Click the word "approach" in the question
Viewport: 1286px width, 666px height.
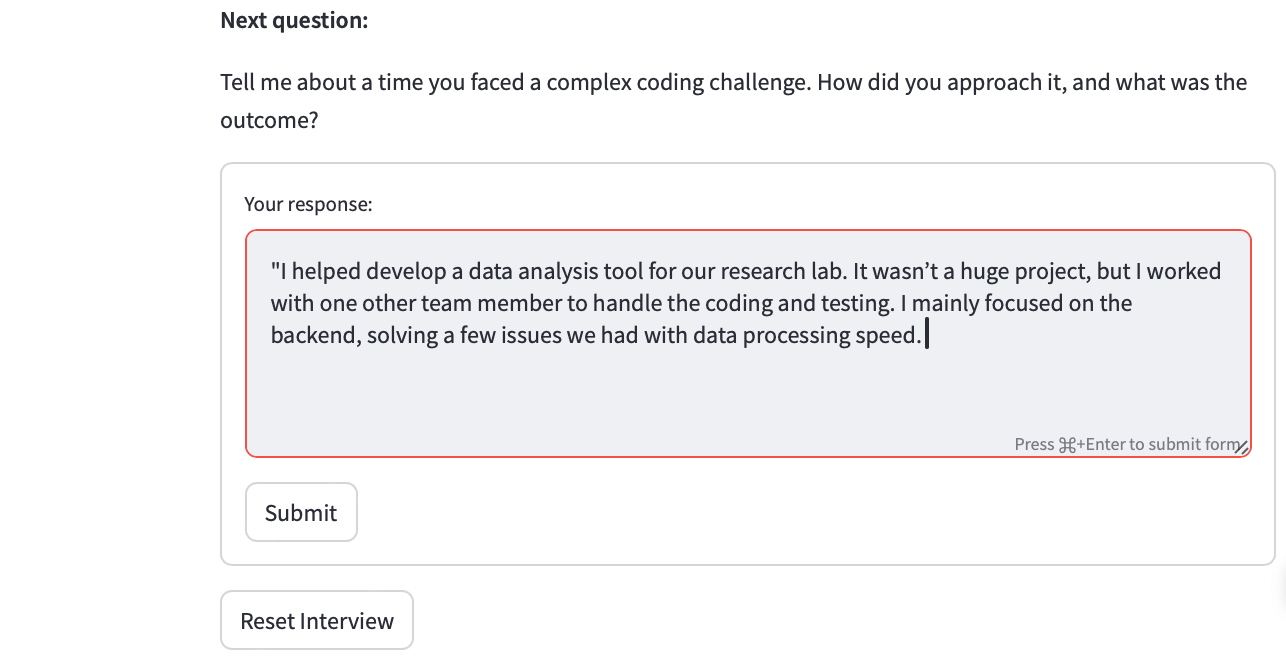coord(955,82)
